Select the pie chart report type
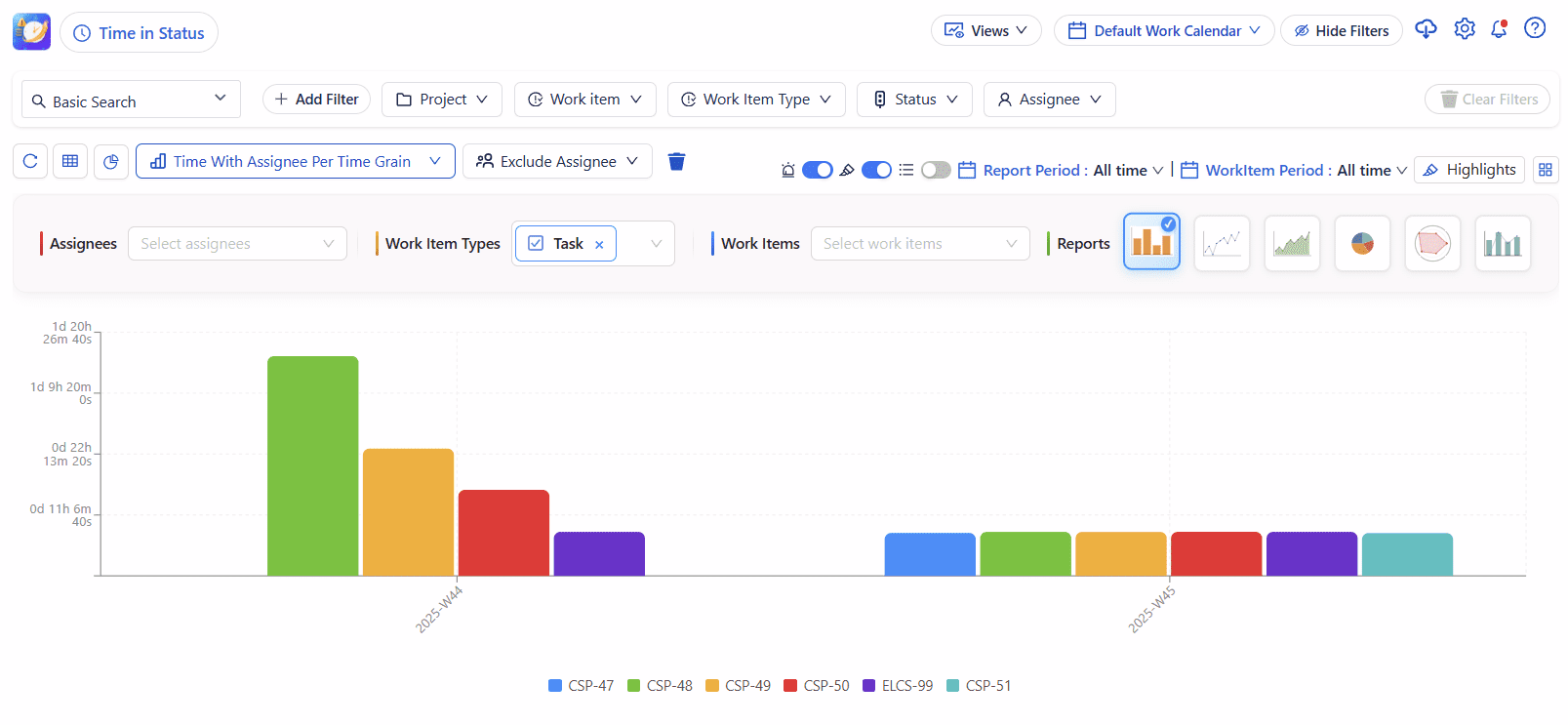The width and height of the screenshot is (1568, 725). coord(1362,243)
